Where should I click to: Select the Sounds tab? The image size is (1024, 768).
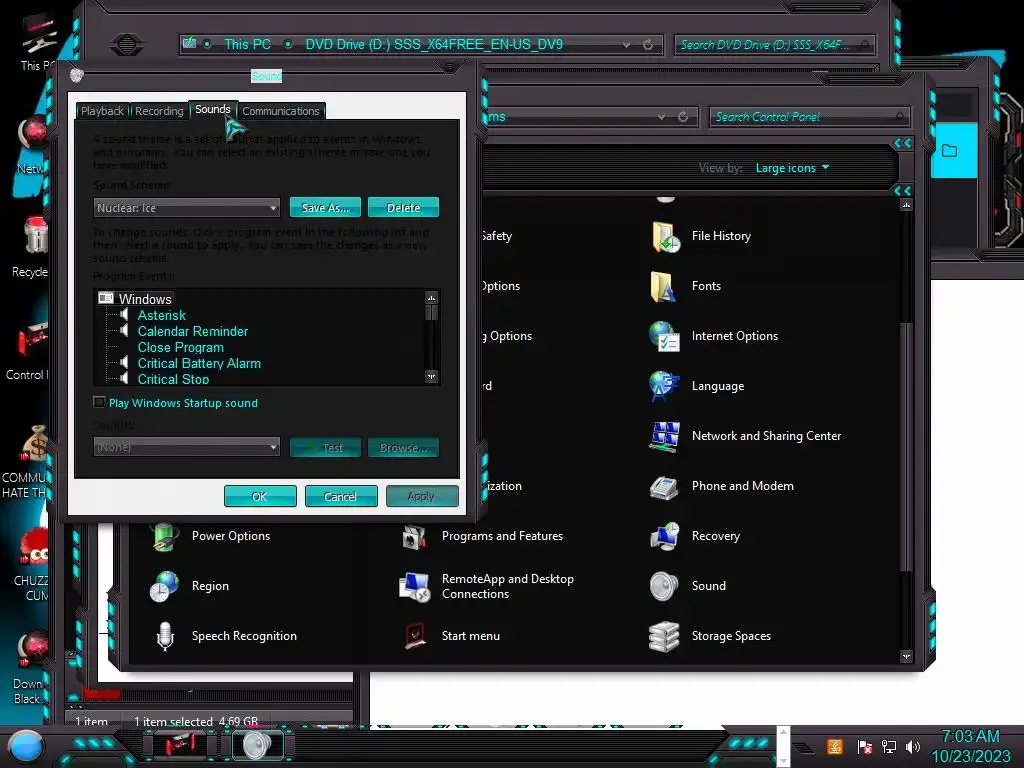(x=213, y=109)
